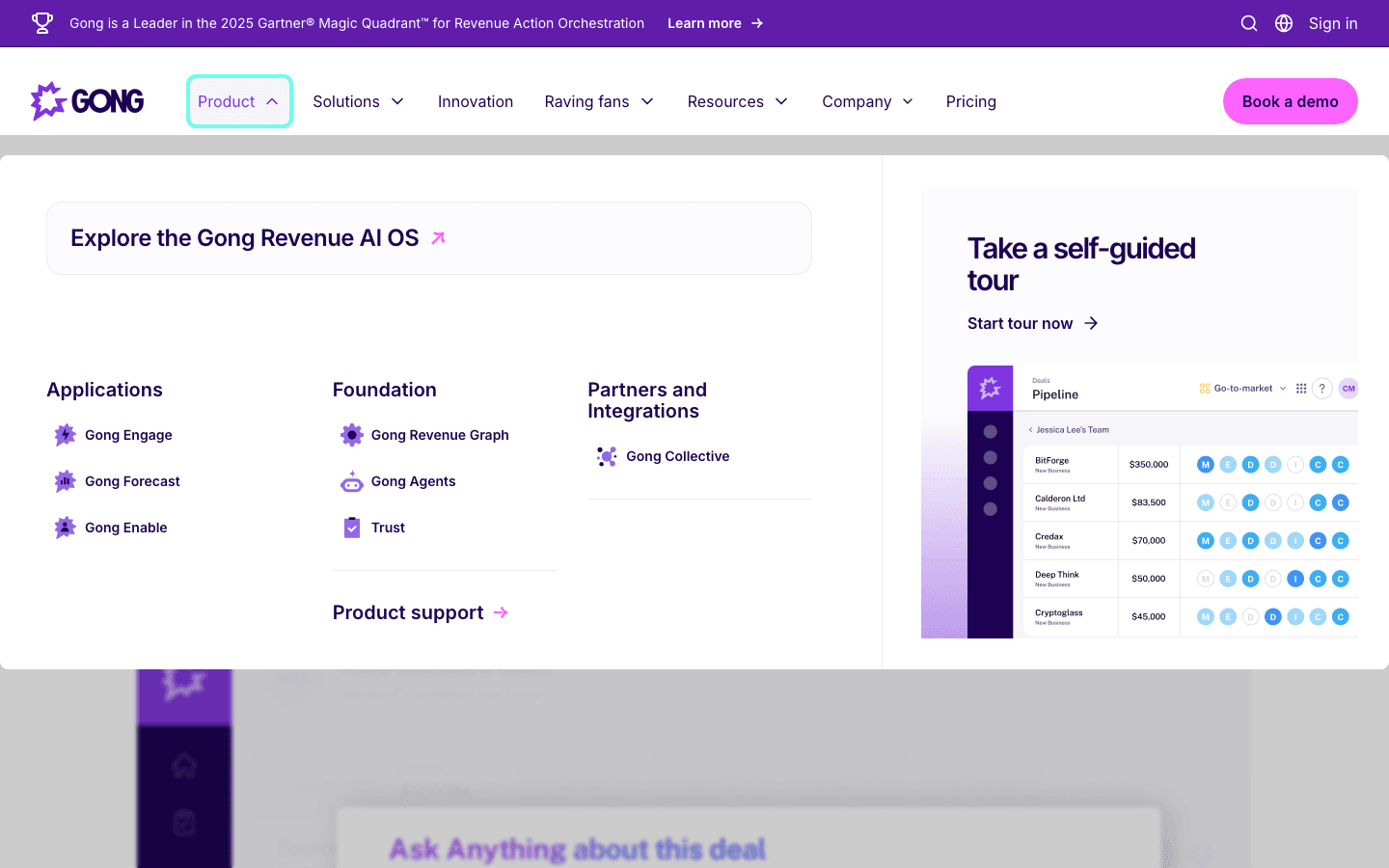The height and width of the screenshot is (868, 1389).
Task: Click the Gong Enable icon
Action: (x=65, y=528)
